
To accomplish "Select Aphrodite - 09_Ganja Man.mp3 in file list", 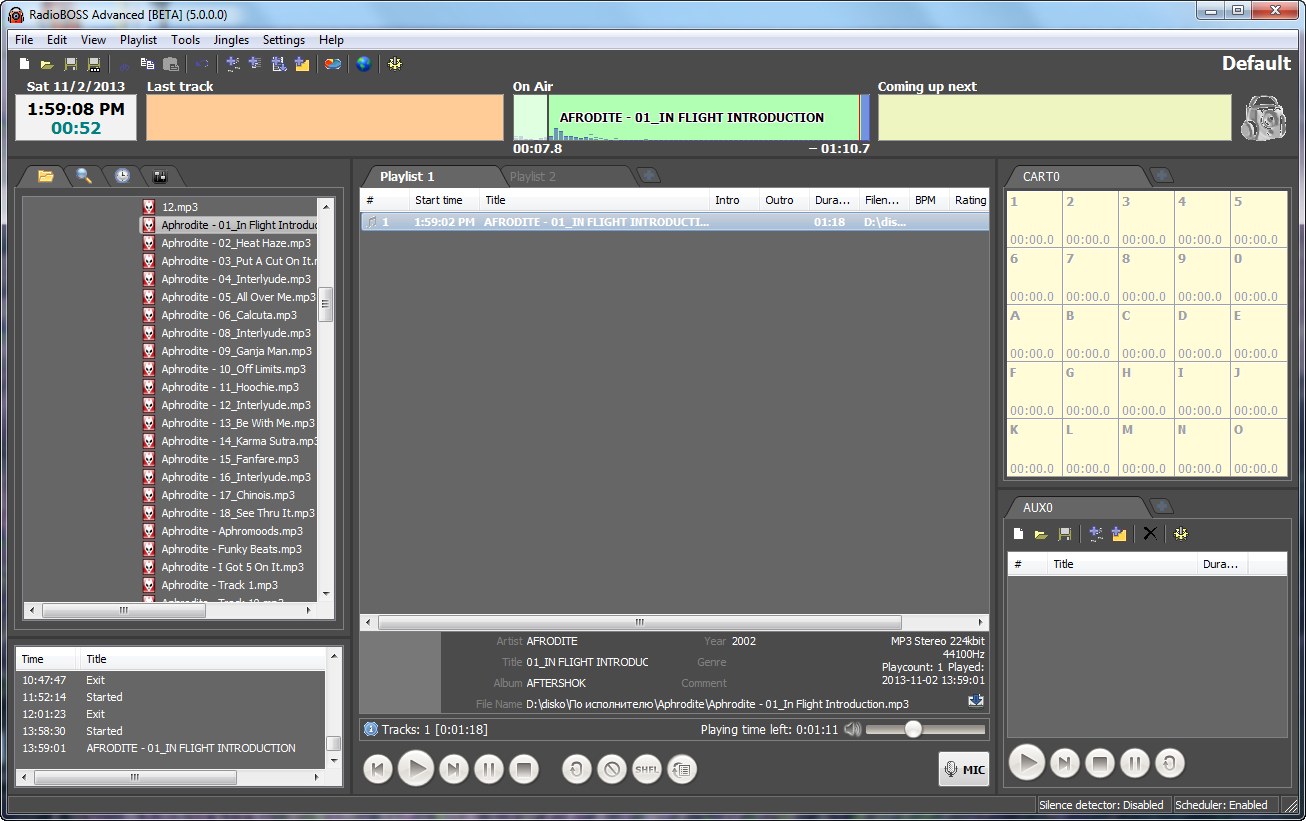I will tap(236, 351).
